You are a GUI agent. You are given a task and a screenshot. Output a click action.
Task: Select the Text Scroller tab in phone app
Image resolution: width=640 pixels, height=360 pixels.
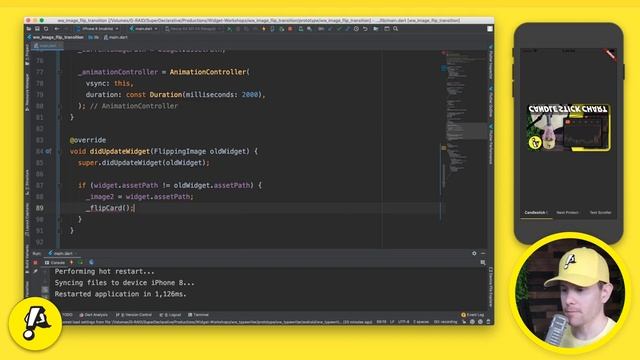[x=600, y=213]
